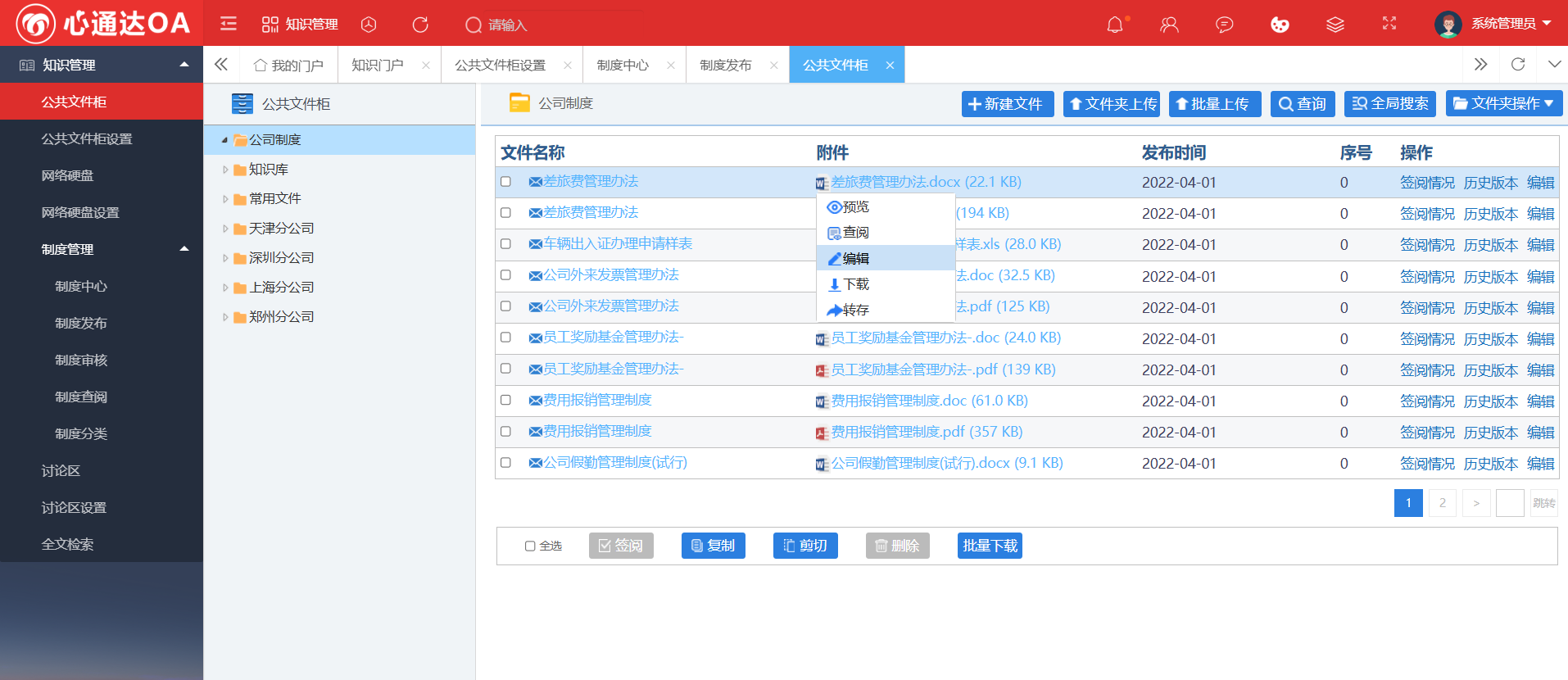Image resolution: width=1568 pixels, height=680 pixels.
Task: Check 员工奖励基金管理办法- .pdf row checkbox
Action: (505, 369)
